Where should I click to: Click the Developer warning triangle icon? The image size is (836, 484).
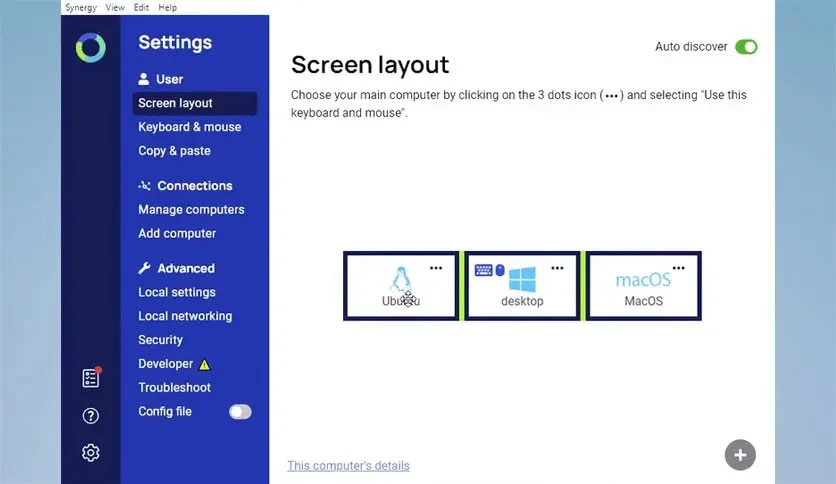(x=205, y=365)
